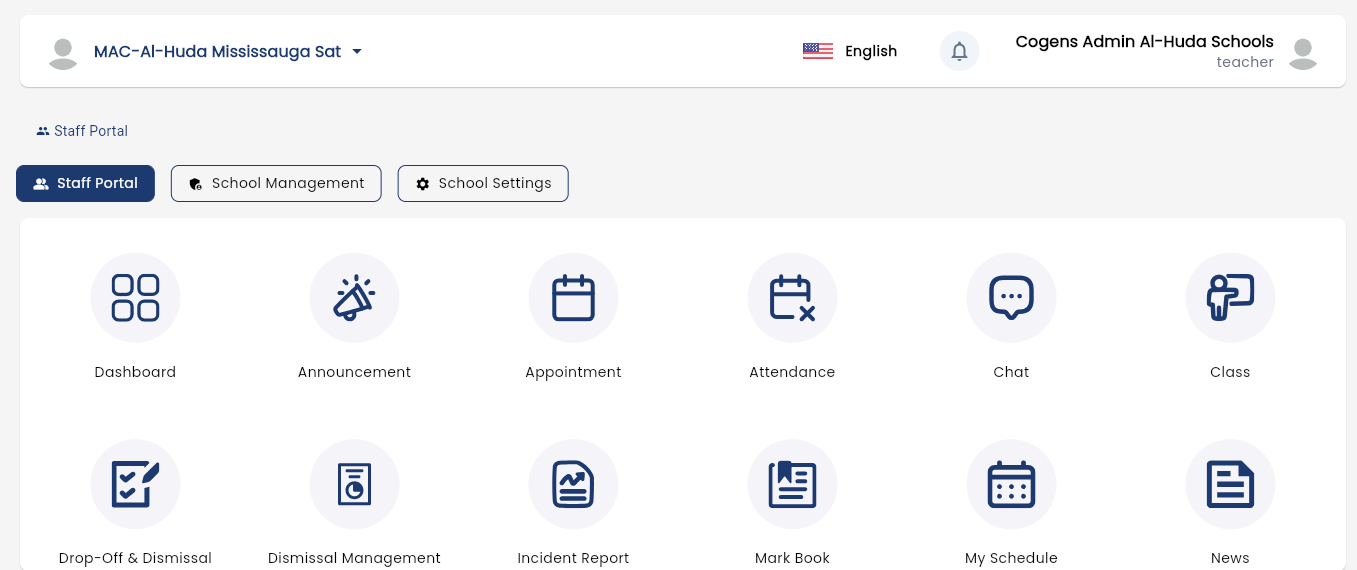The image size is (1357, 570).
Task: Click the user avatar next to teacher
Action: click(x=1302, y=53)
